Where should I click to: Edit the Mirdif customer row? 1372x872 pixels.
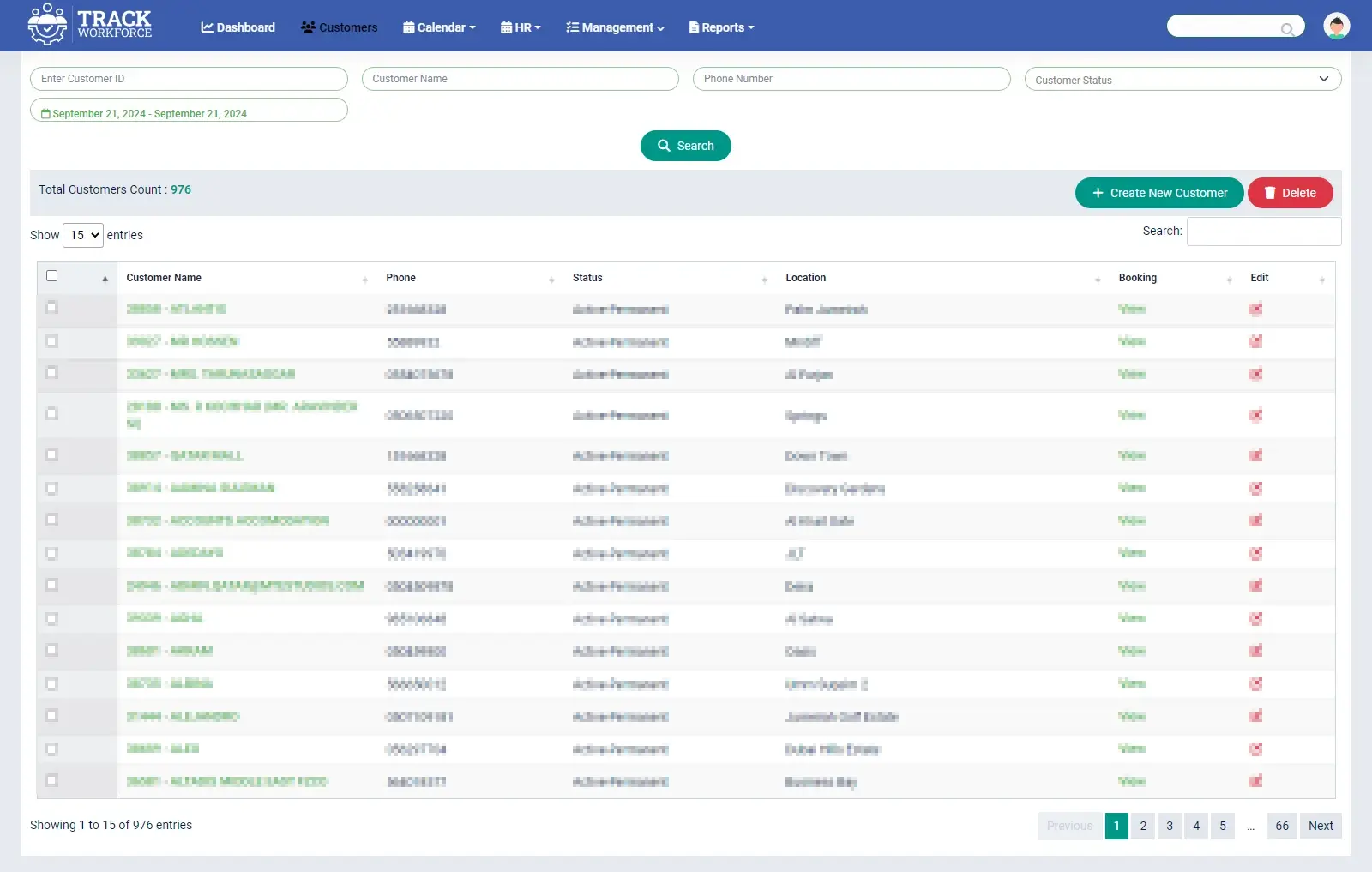click(x=1255, y=342)
